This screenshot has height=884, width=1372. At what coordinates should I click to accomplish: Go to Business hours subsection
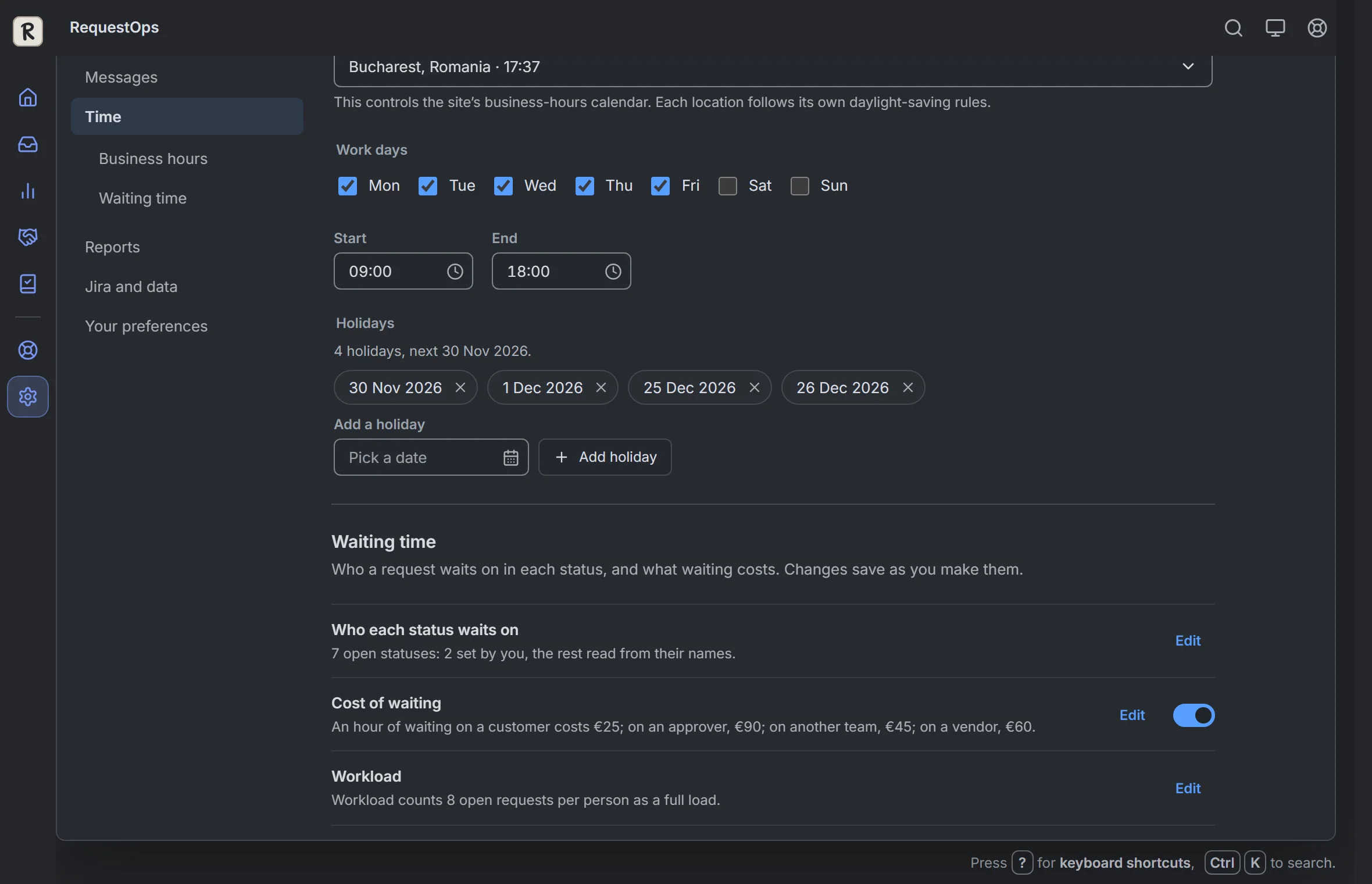[194, 159]
